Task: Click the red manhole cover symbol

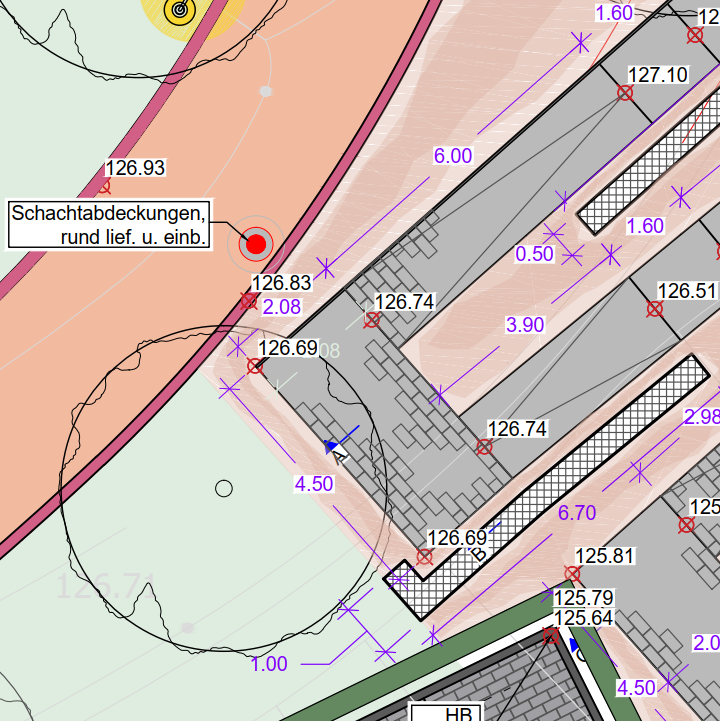Action: coord(256,243)
